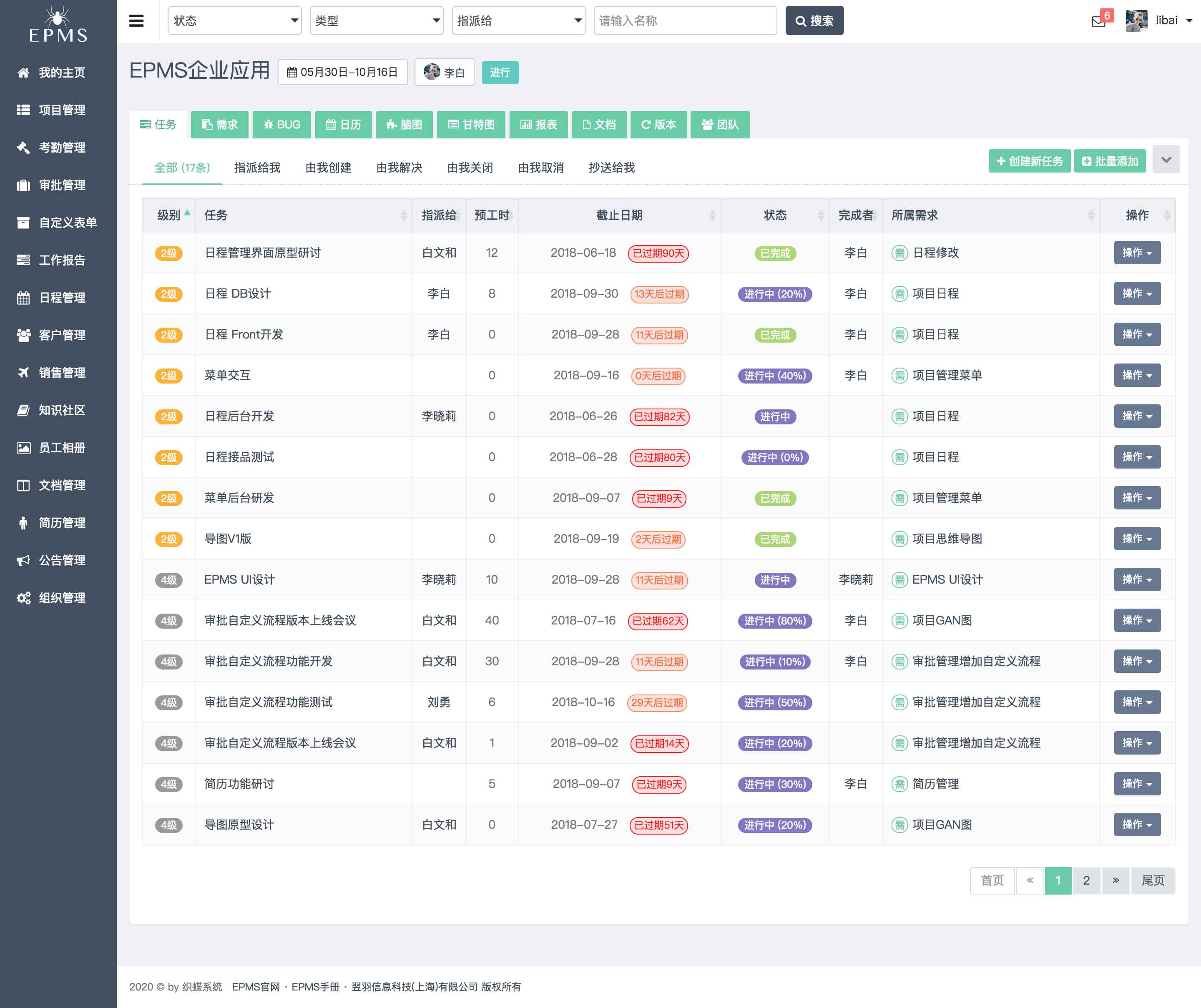
Task: Click the 进行中 (80%) status badge
Action: click(775, 621)
